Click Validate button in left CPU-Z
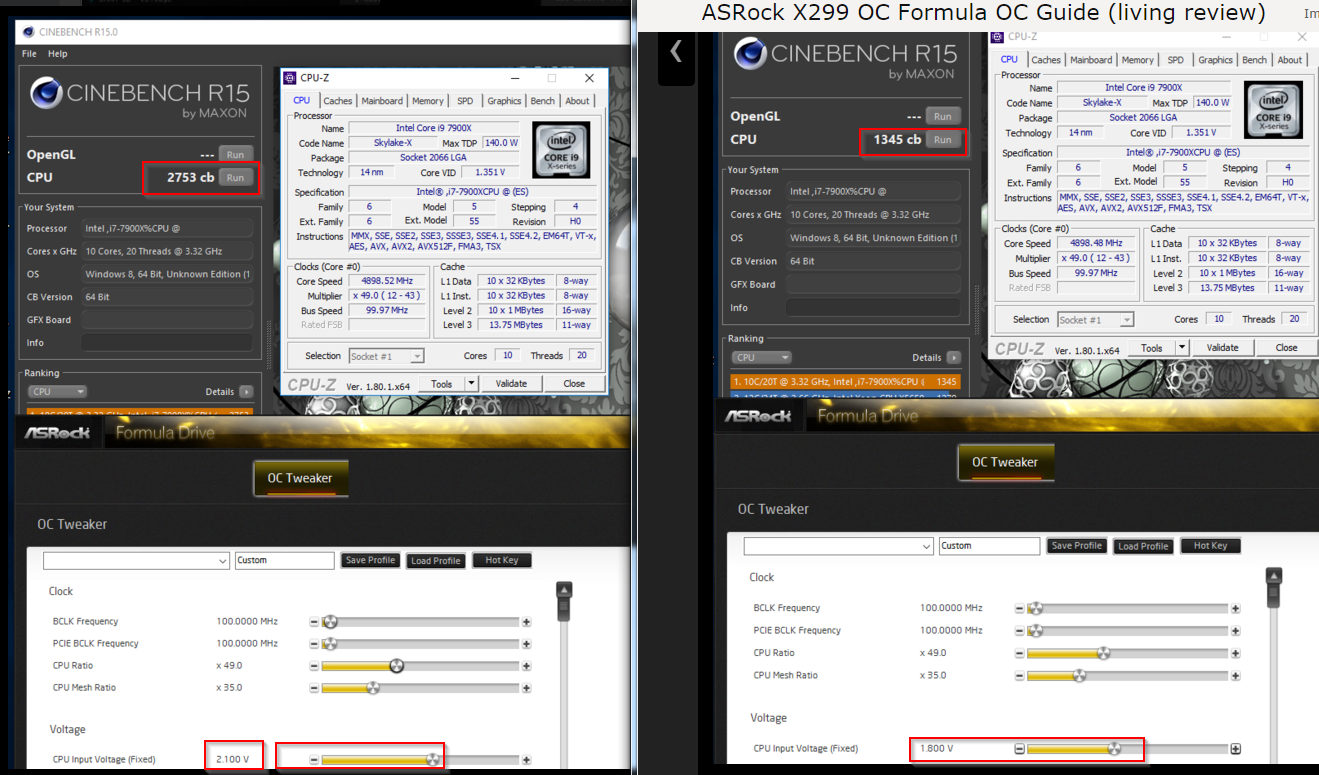The image size is (1319, 775). (x=511, y=384)
